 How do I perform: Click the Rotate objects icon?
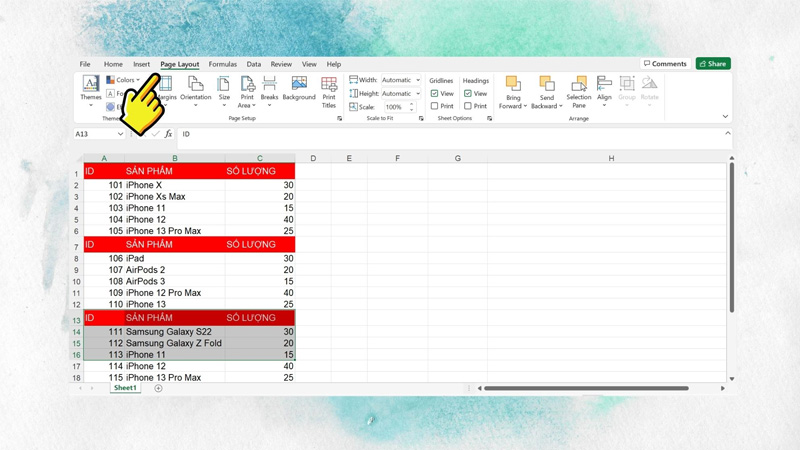(649, 83)
